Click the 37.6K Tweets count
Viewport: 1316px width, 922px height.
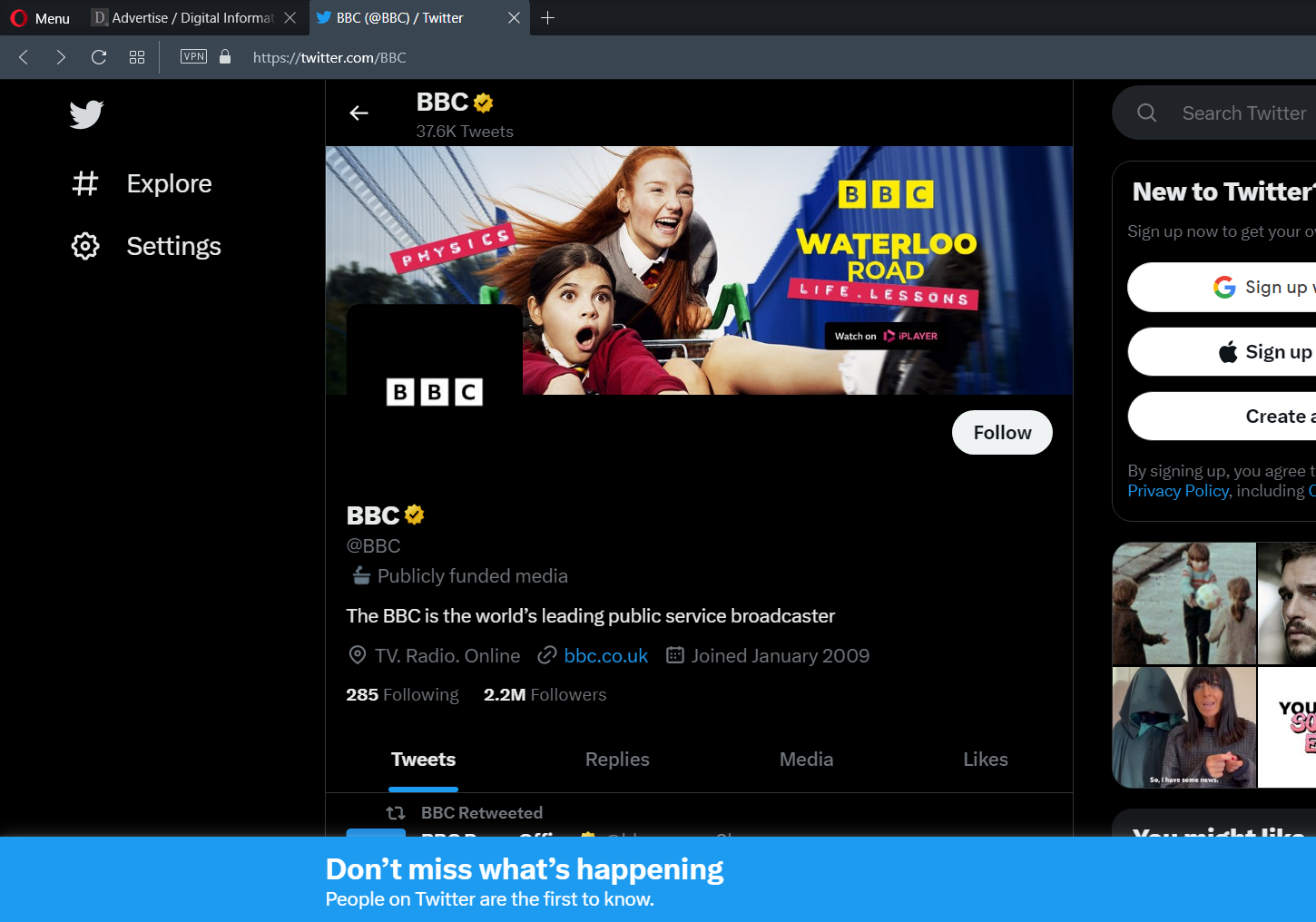[x=465, y=132]
